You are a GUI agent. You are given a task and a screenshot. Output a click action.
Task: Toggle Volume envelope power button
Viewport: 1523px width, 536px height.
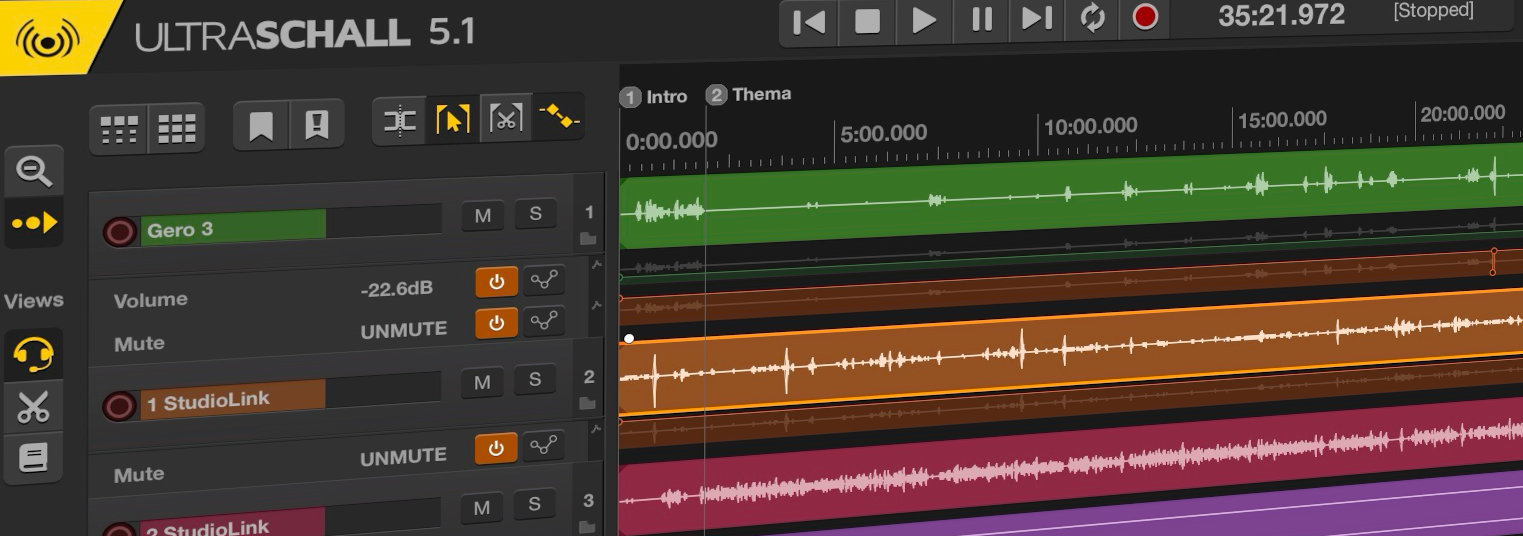[x=496, y=283]
